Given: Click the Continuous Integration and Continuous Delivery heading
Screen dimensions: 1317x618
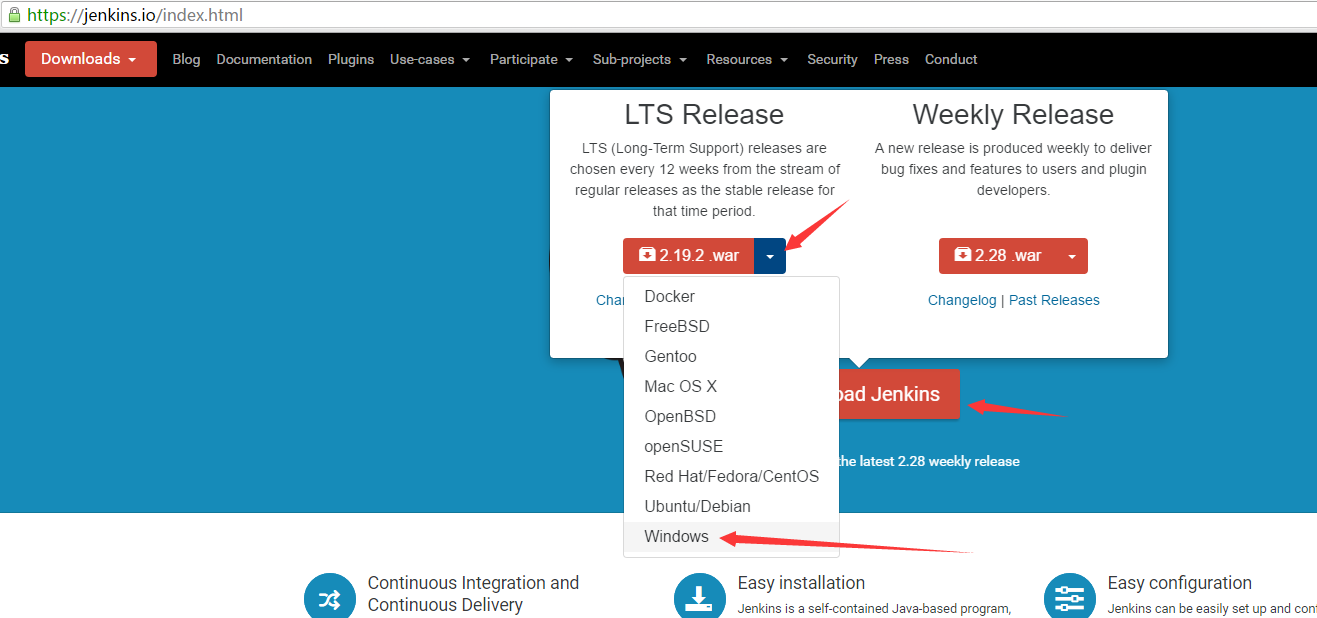Looking at the screenshot, I should [473, 594].
